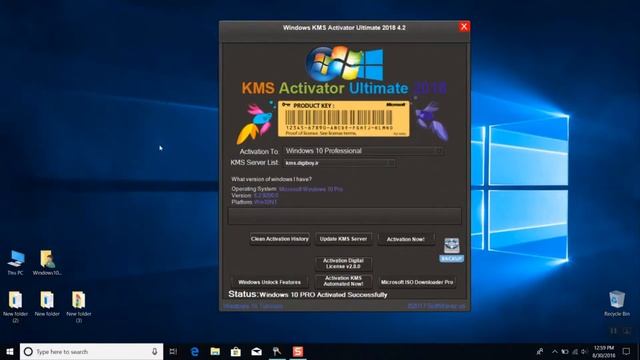Click the Status activated successfully text
The width and height of the screenshot is (640, 360).
(323, 295)
